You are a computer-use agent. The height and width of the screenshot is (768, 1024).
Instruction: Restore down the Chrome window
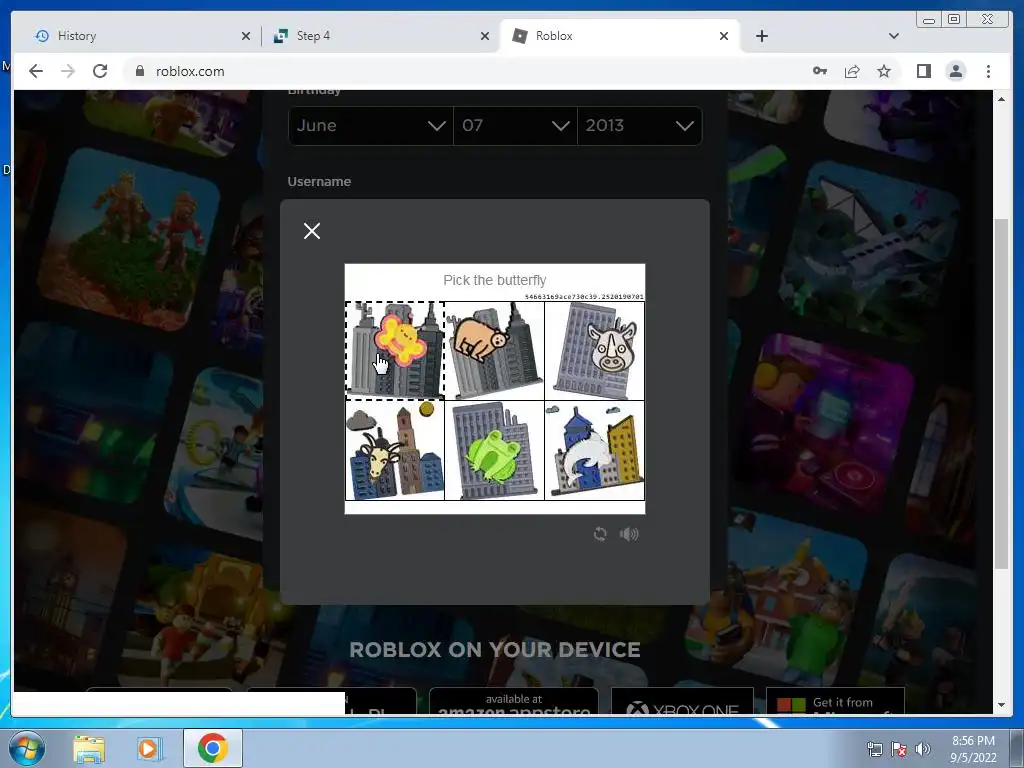tap(954, 20)
